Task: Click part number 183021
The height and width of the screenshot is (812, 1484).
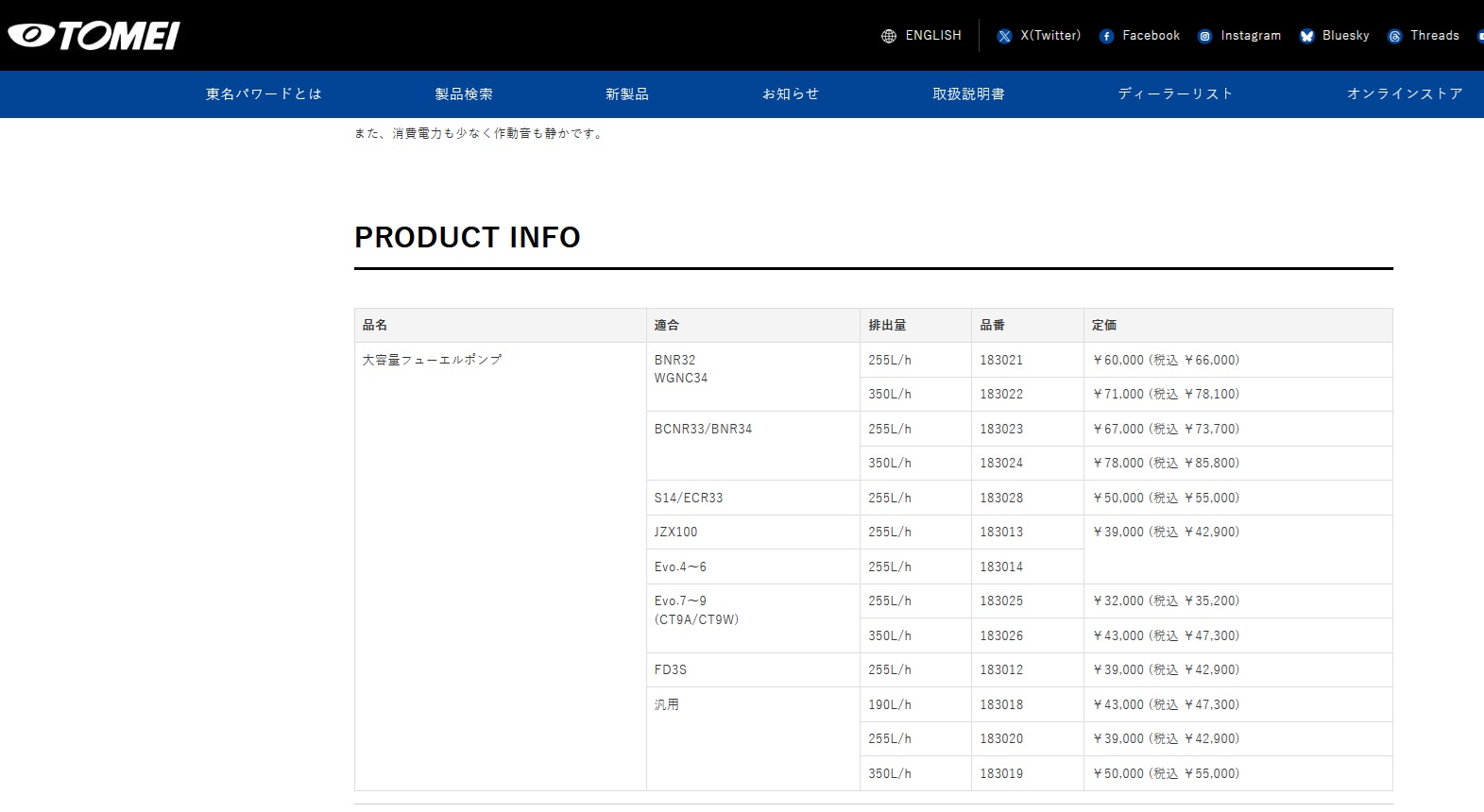Action: point(1001,360)
